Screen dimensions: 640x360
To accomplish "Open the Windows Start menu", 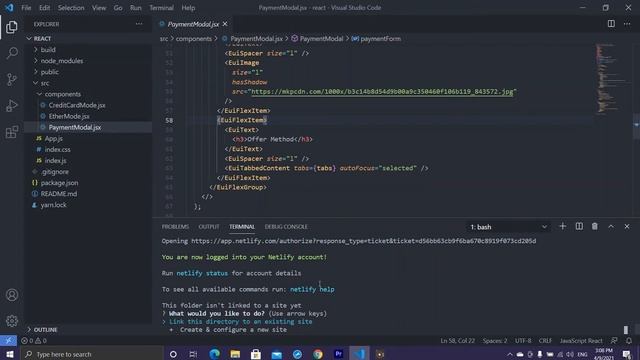I will 10,354.
